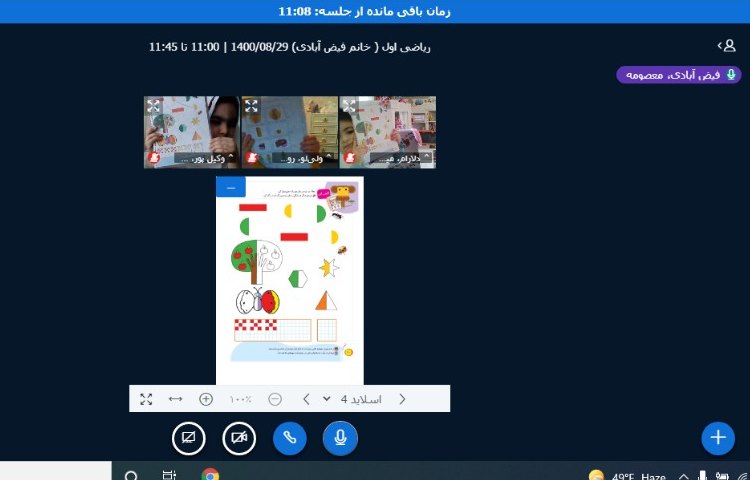Open the Haze weather widget
Screen dimensions: 750x480
[627, 476]
